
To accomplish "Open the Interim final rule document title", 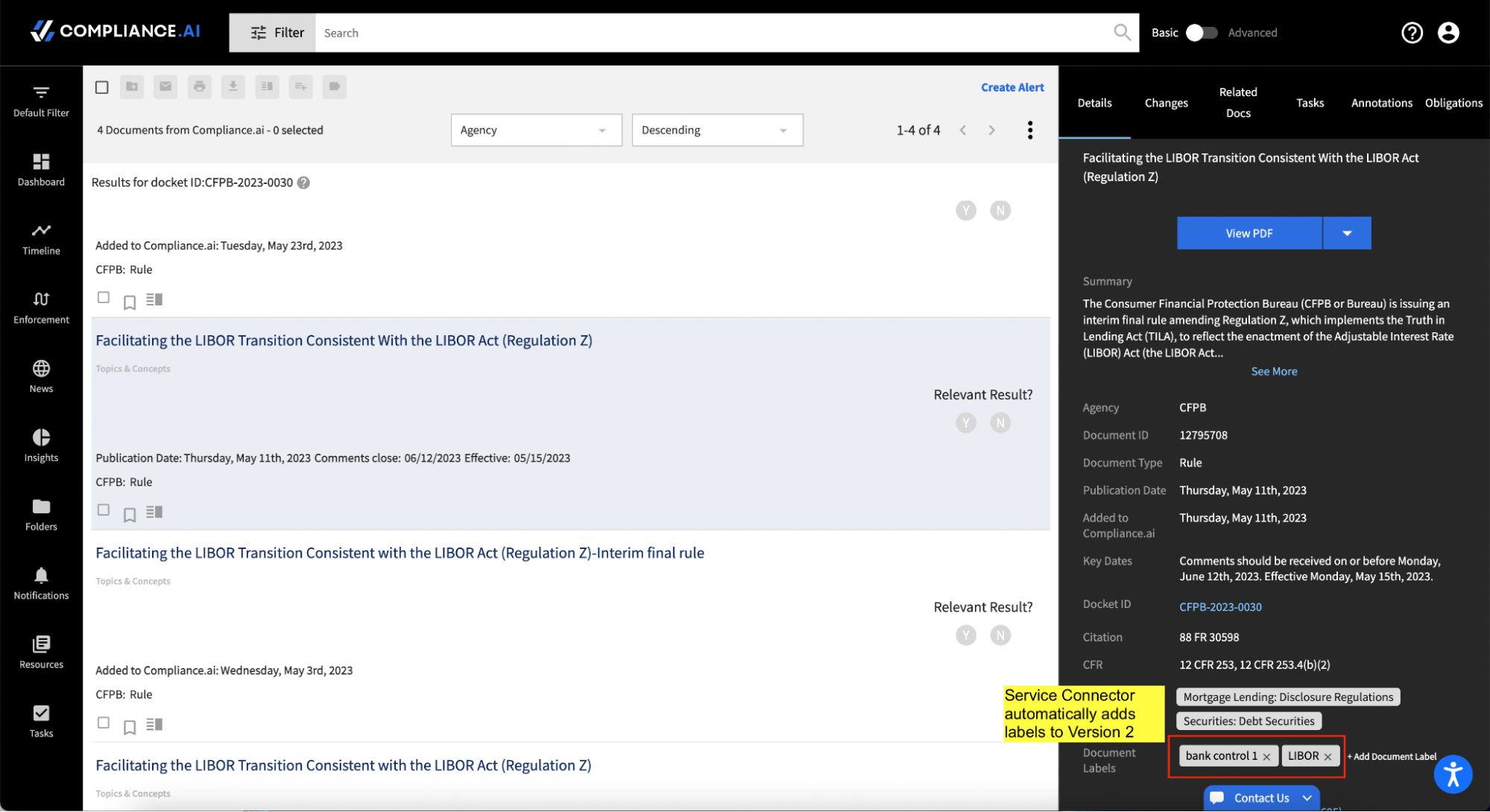I will (x=400, y=553).
